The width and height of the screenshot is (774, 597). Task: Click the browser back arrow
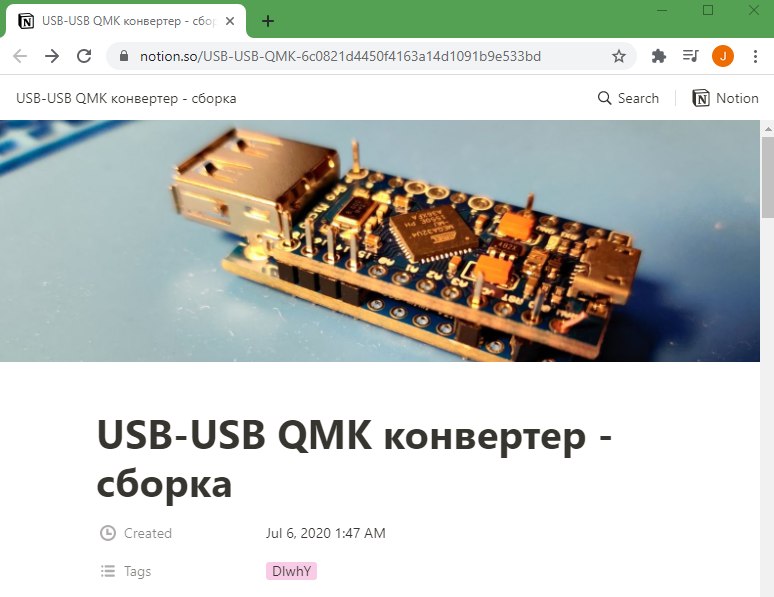click(20, 56)
